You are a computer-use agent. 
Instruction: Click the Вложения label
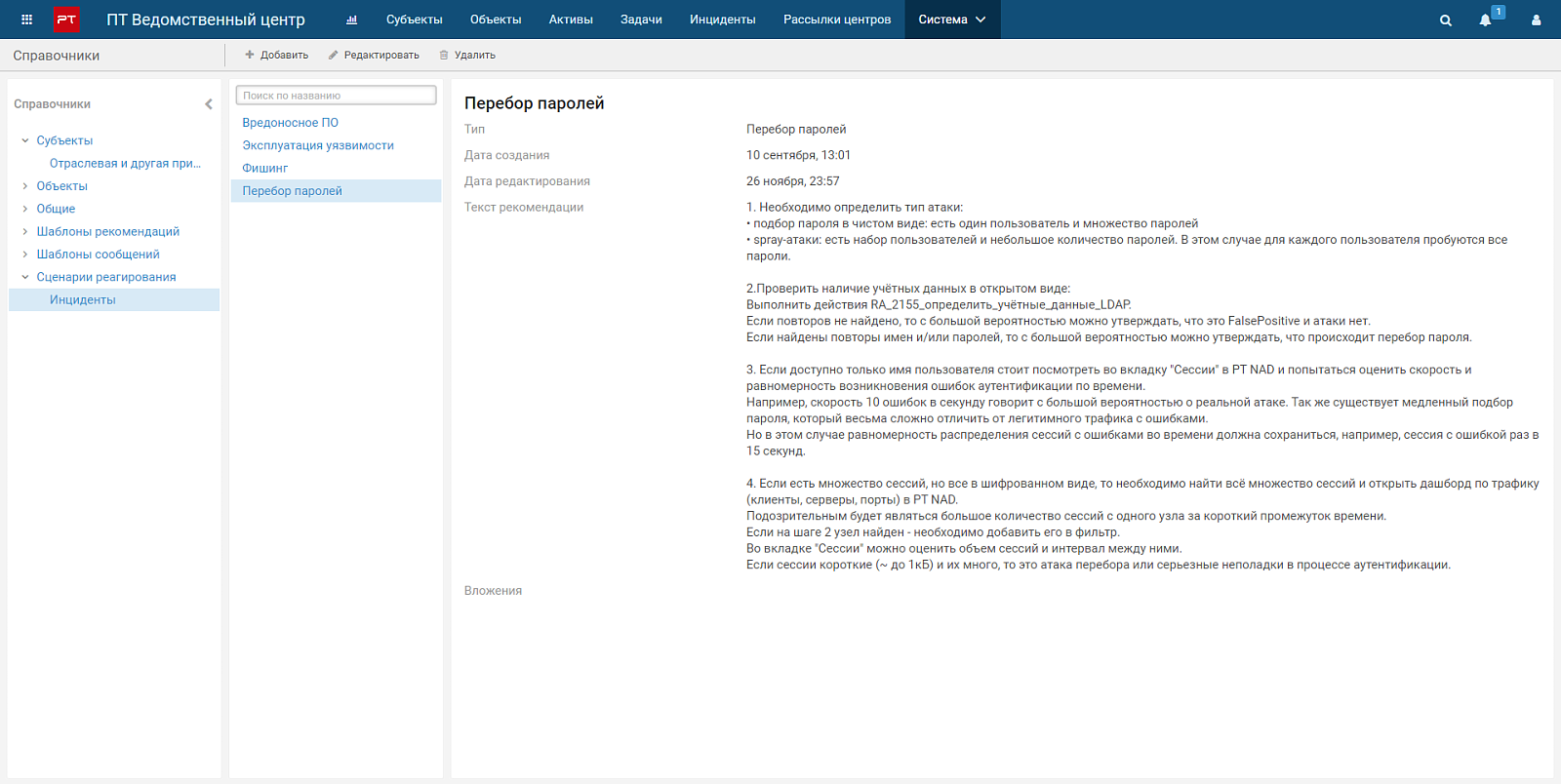[x=493, y=591]
